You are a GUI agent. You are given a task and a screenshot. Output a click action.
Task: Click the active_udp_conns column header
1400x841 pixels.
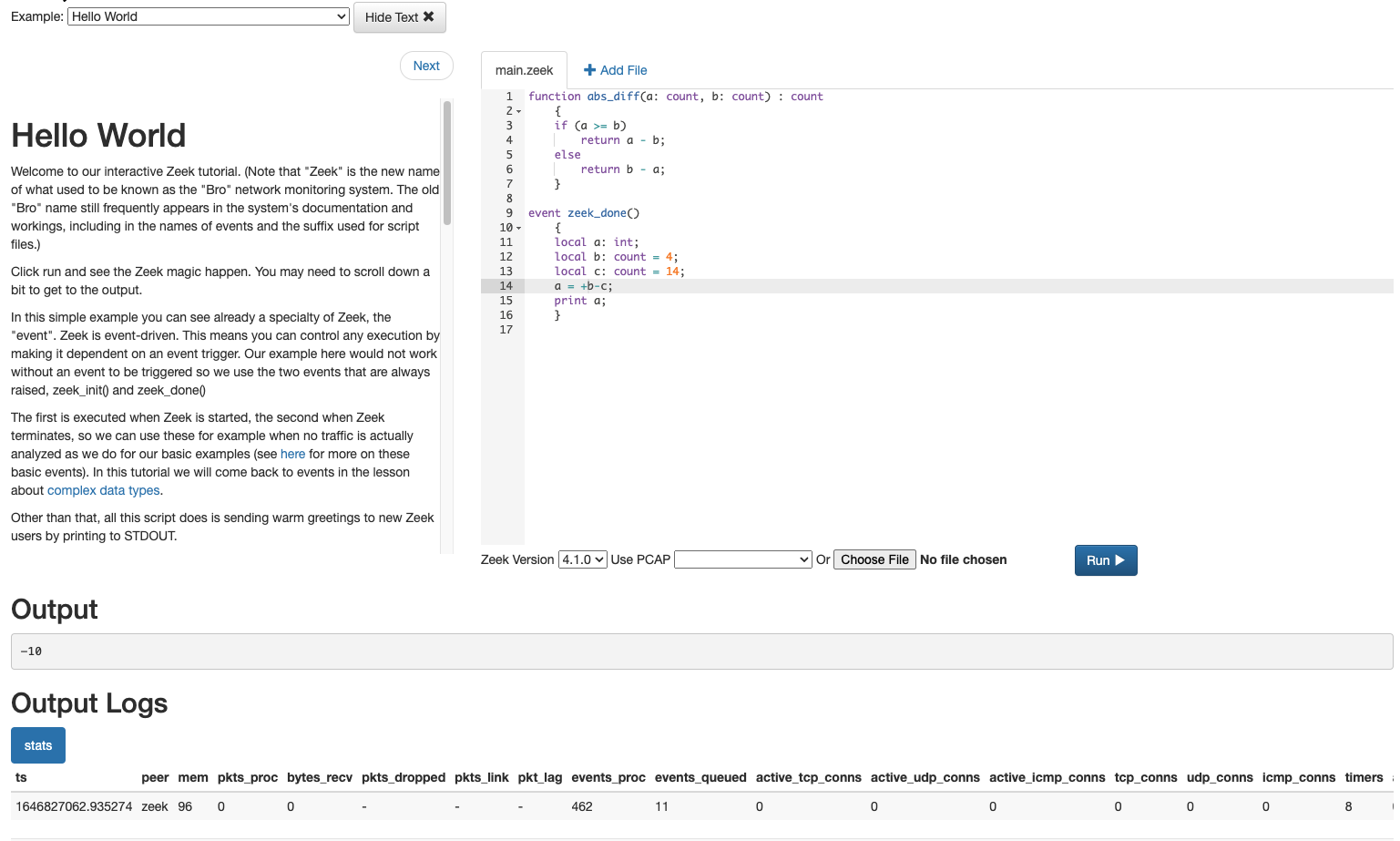pos(925,777)
